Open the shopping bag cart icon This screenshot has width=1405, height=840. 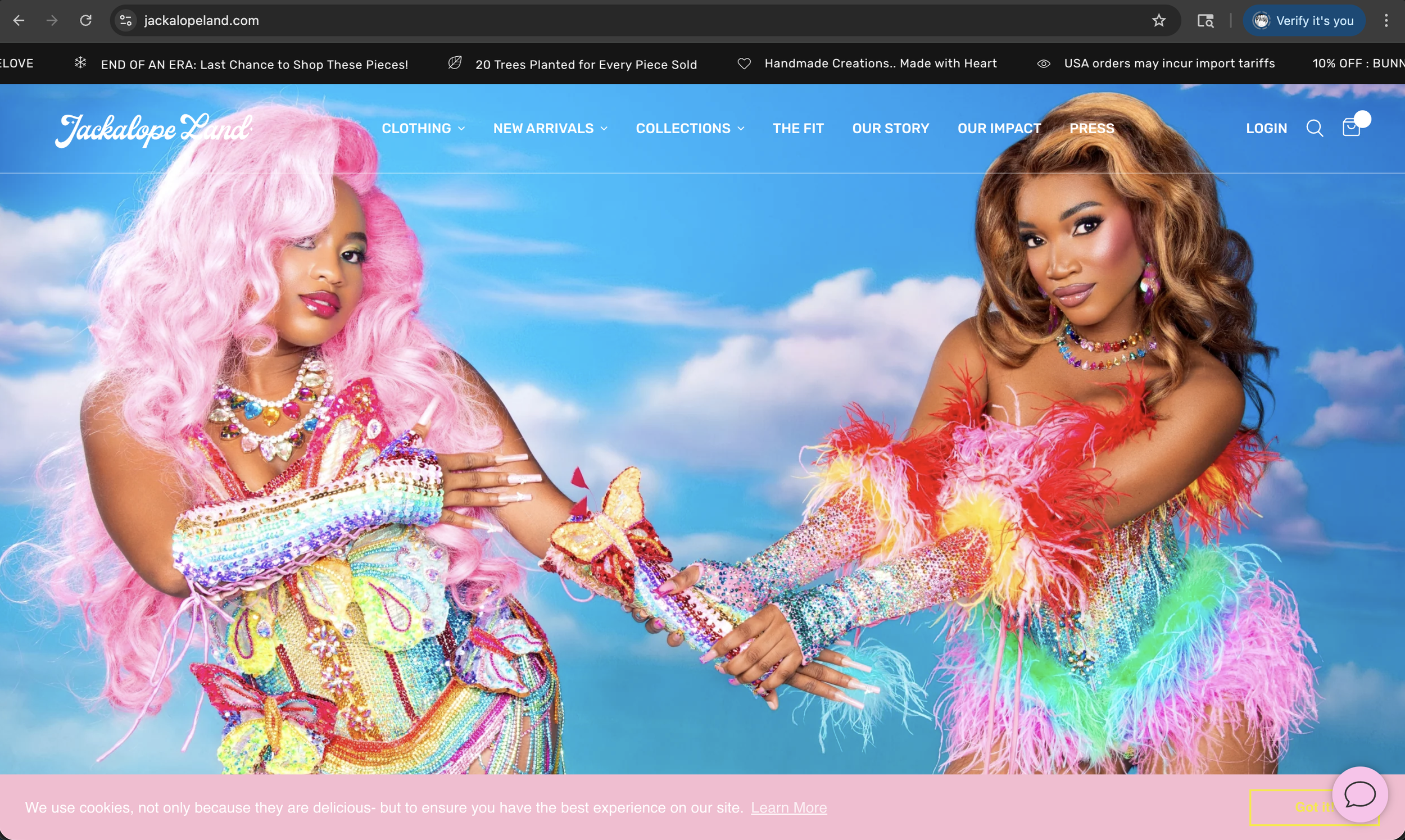(1351, 128)
